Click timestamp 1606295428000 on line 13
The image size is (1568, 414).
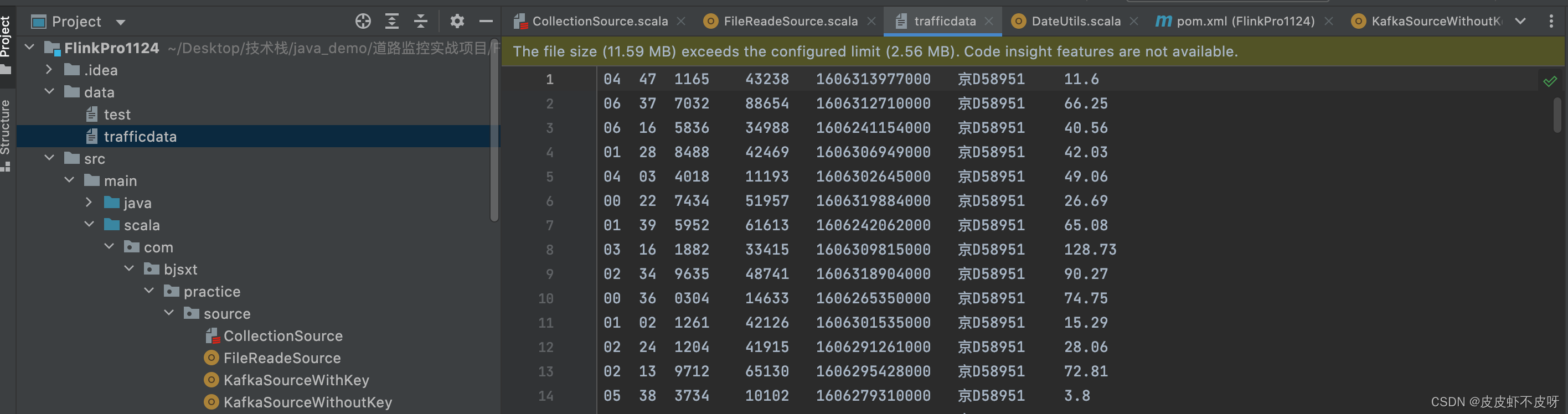pos(874,371)
